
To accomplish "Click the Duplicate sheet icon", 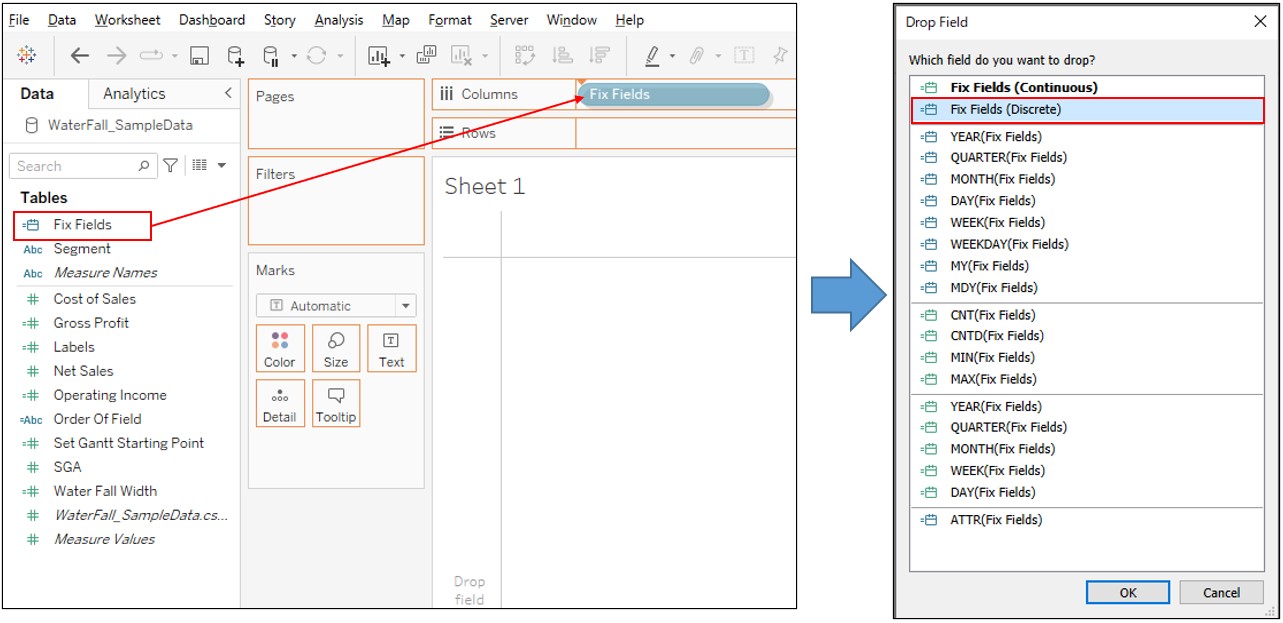I will tap(427, 56).
